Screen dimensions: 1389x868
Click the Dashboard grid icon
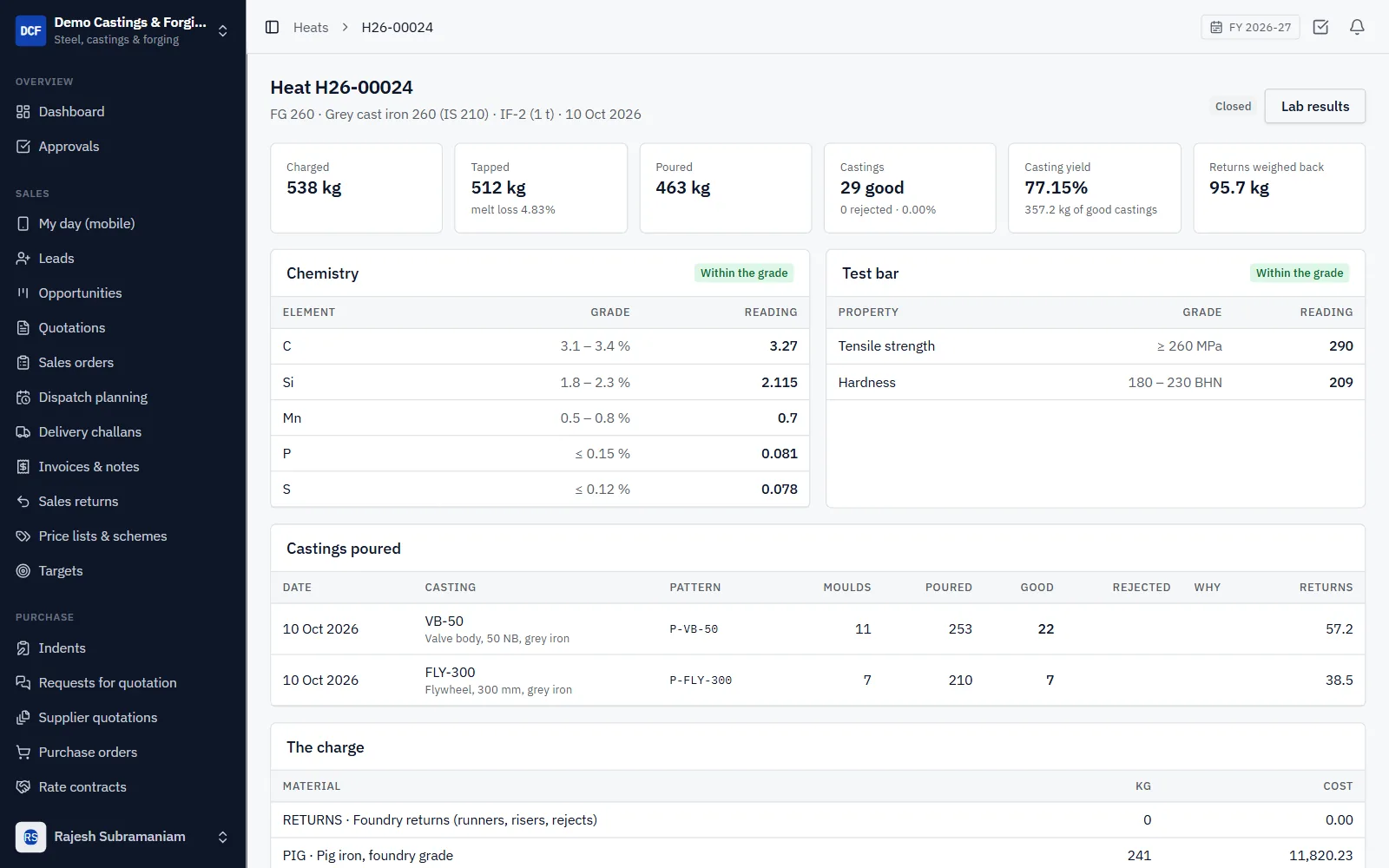click(x=23, y=112)
